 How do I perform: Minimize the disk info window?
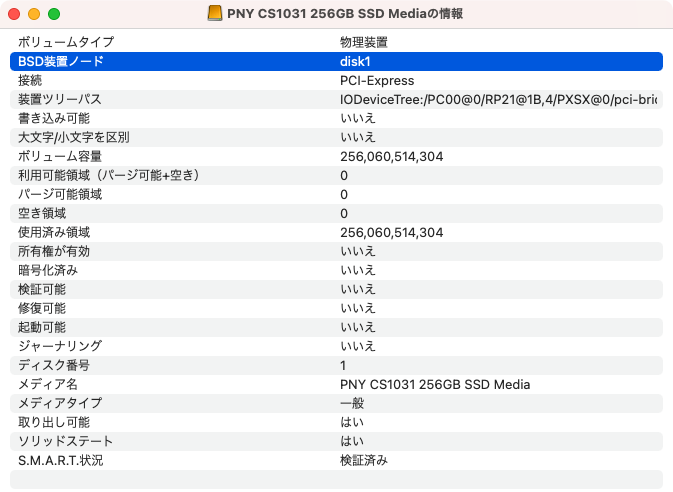coord(34,14)
